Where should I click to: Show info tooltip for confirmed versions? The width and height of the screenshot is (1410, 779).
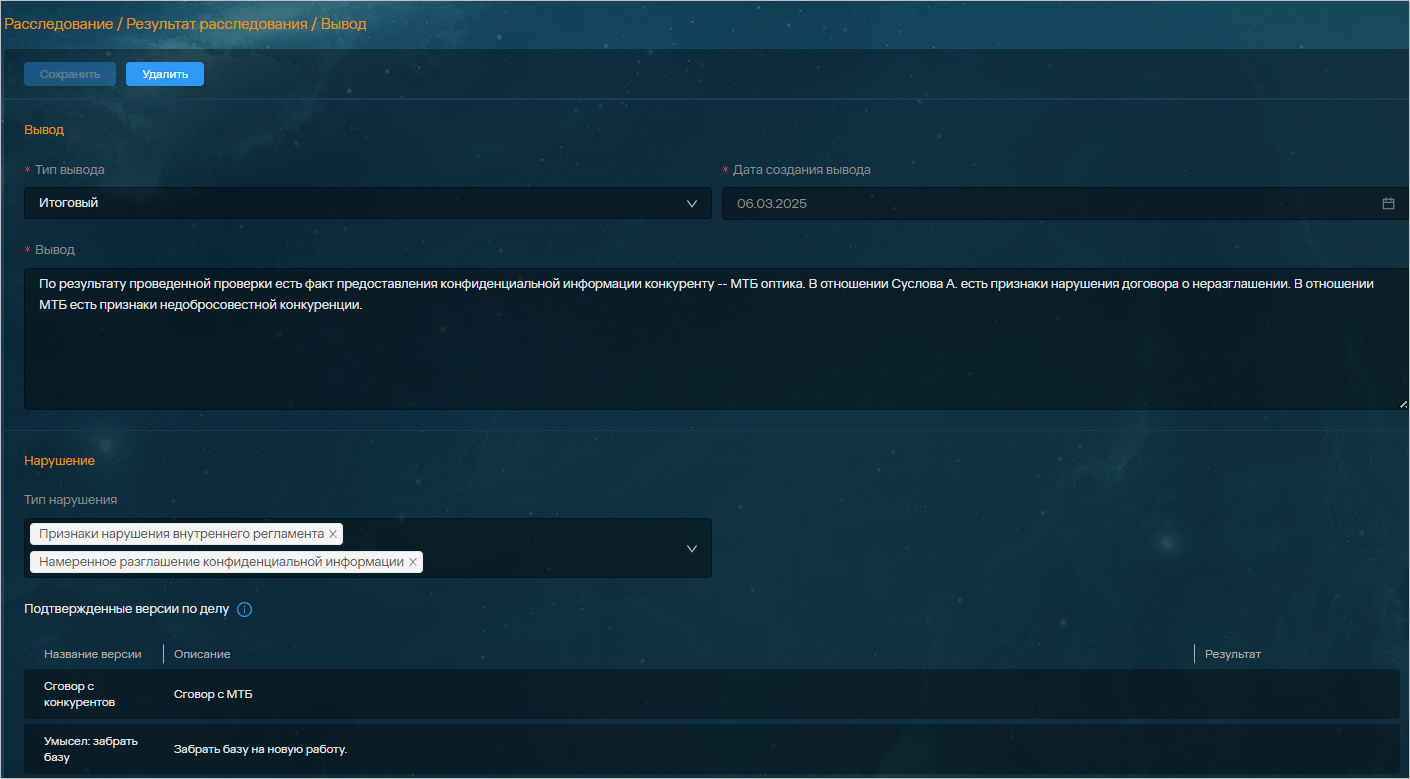click(x=245, y=609)
